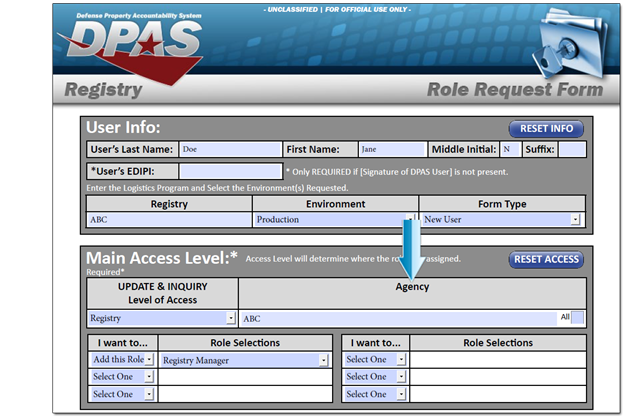
Task: Open the first Select One dropdown in right table
Action: [x=375, y=359]
